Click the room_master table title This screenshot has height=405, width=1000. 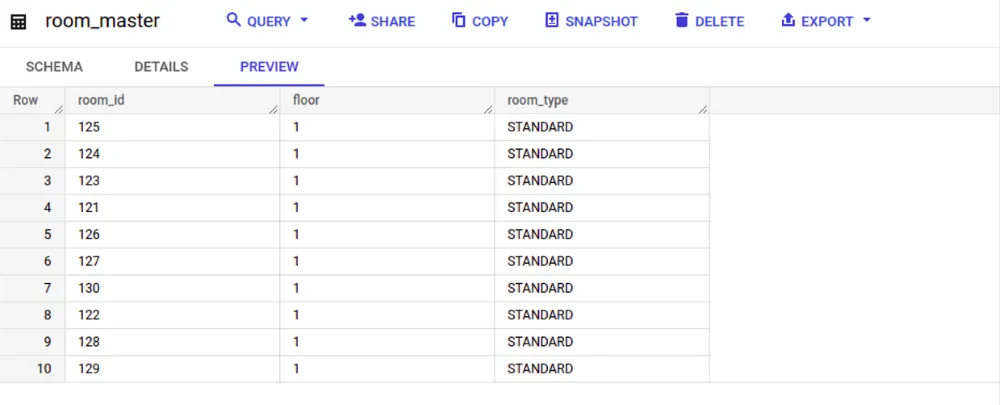click(103, 21)
